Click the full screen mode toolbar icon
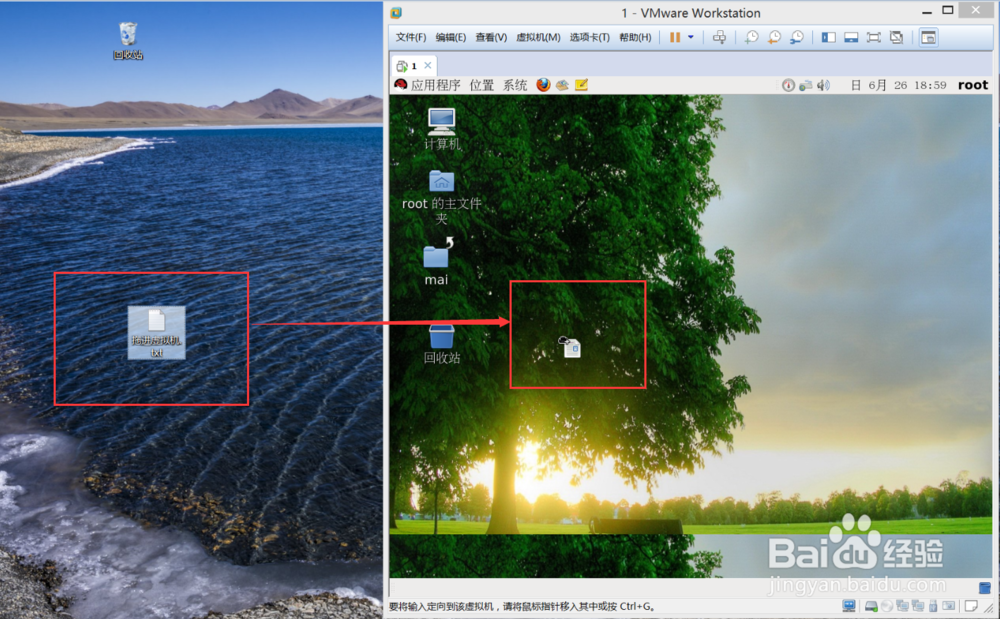This screenshot has height=619, width=1000. click(x=874, y=37)
